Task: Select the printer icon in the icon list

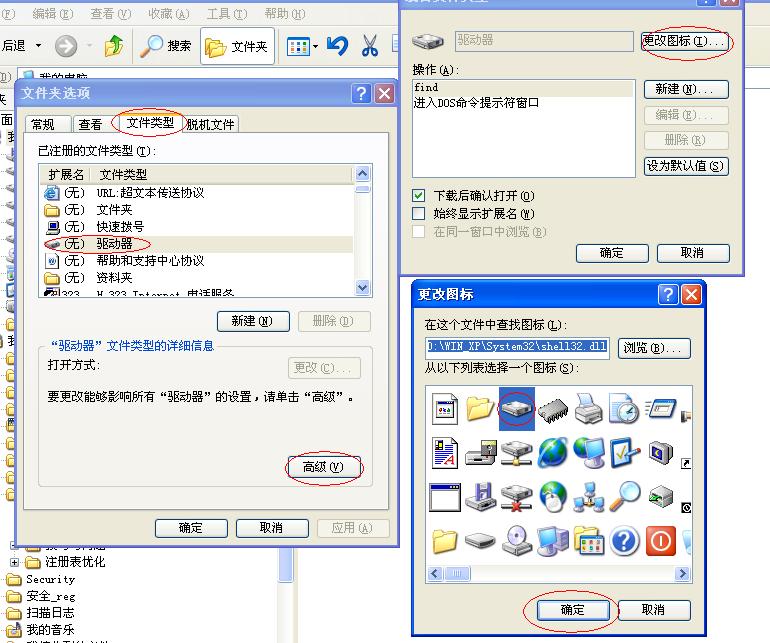Action: tap(588, 408)
